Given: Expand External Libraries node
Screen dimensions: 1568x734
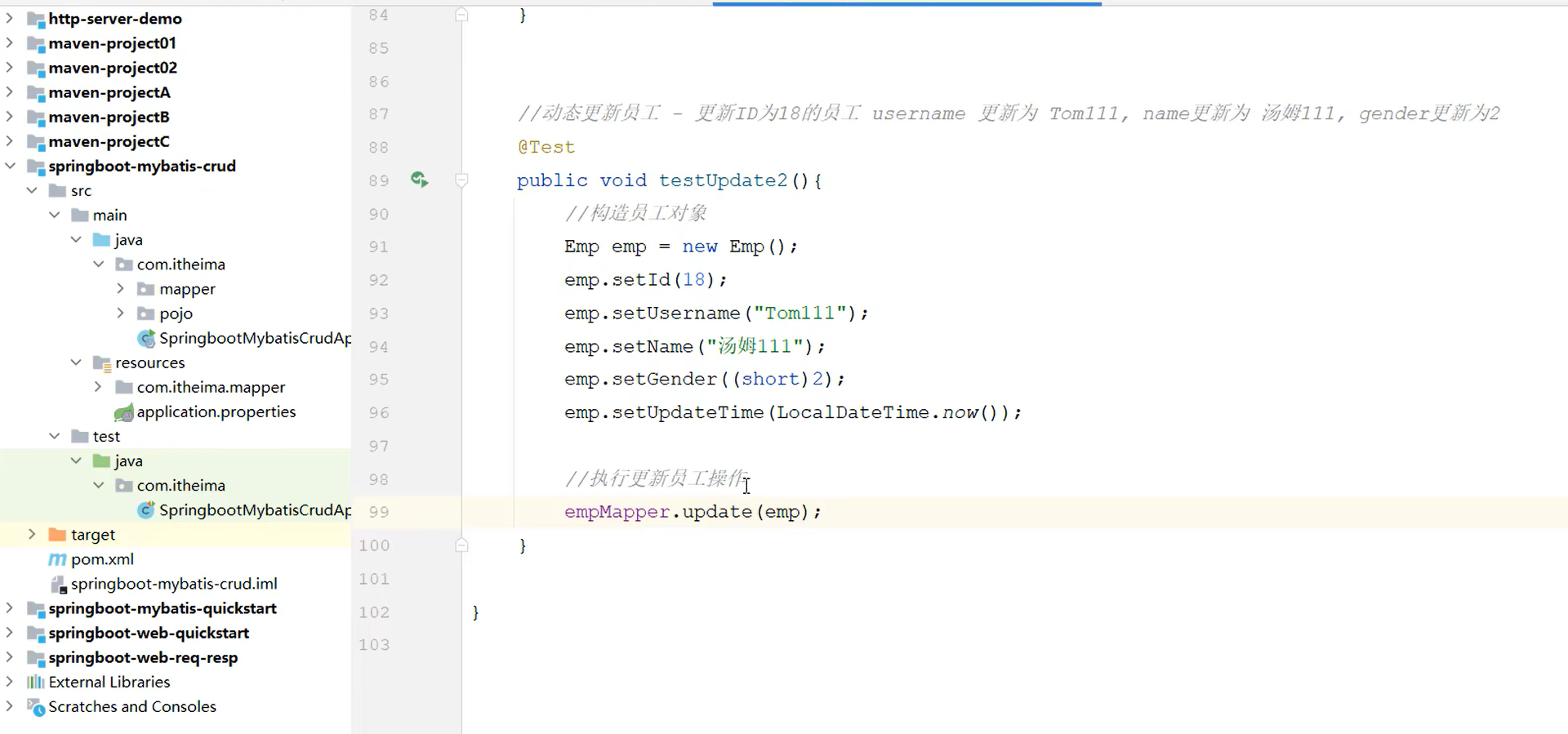Looking at the screenshot, I should (10, 681).
